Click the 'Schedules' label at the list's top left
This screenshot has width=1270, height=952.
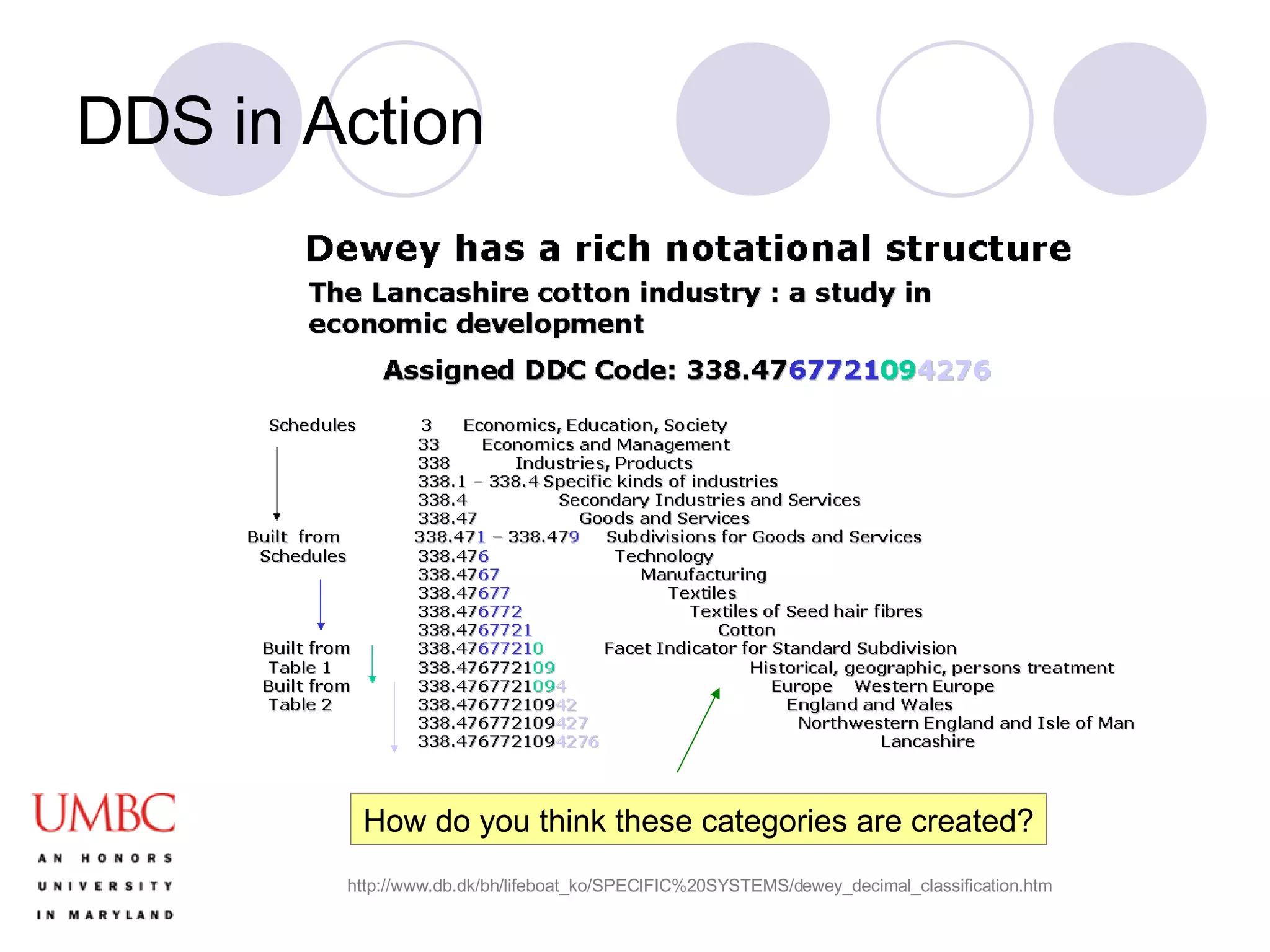pos(312,425)
